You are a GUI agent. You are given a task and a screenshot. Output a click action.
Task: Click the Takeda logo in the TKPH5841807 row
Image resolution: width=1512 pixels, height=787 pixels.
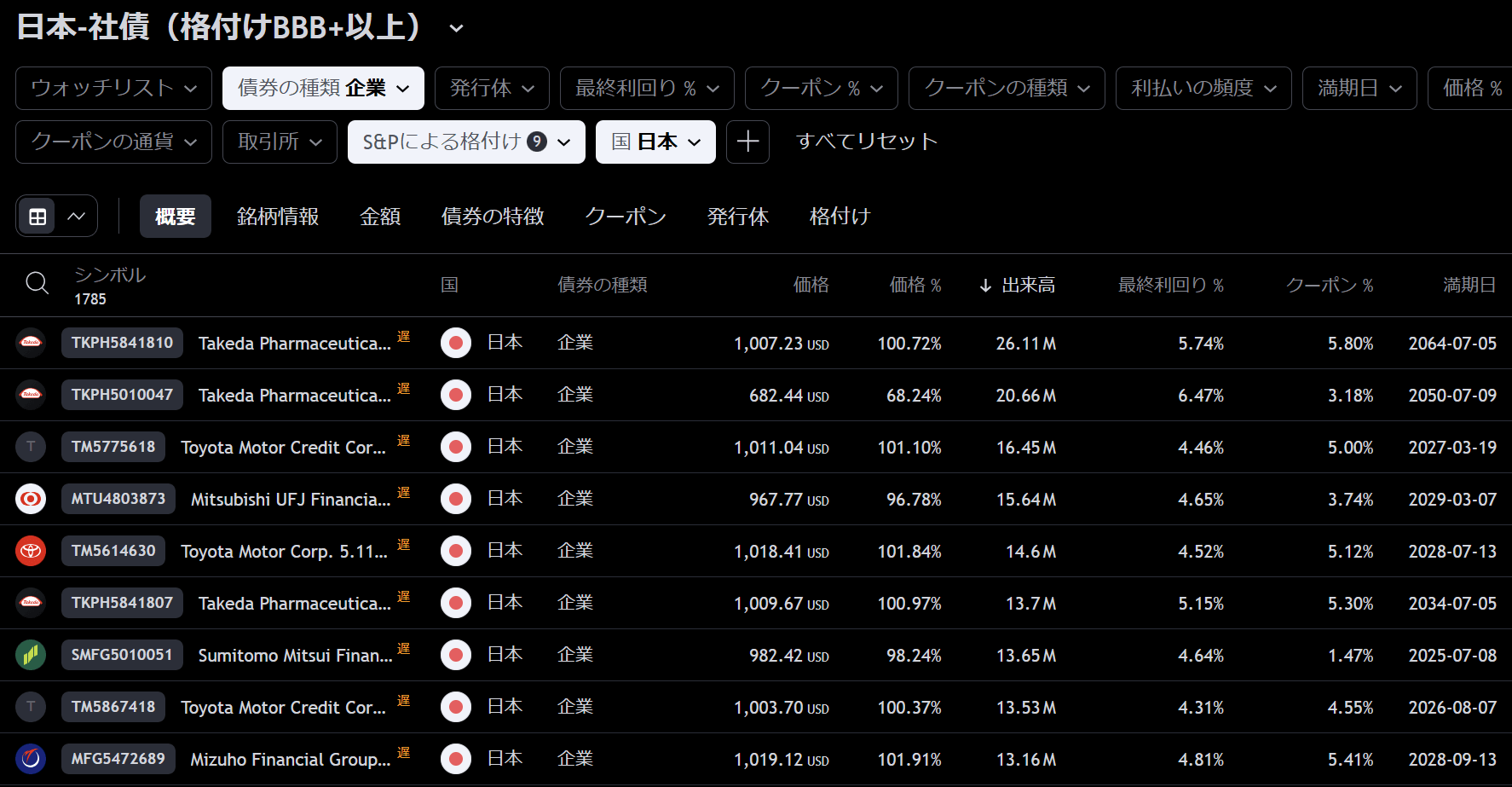31,603
